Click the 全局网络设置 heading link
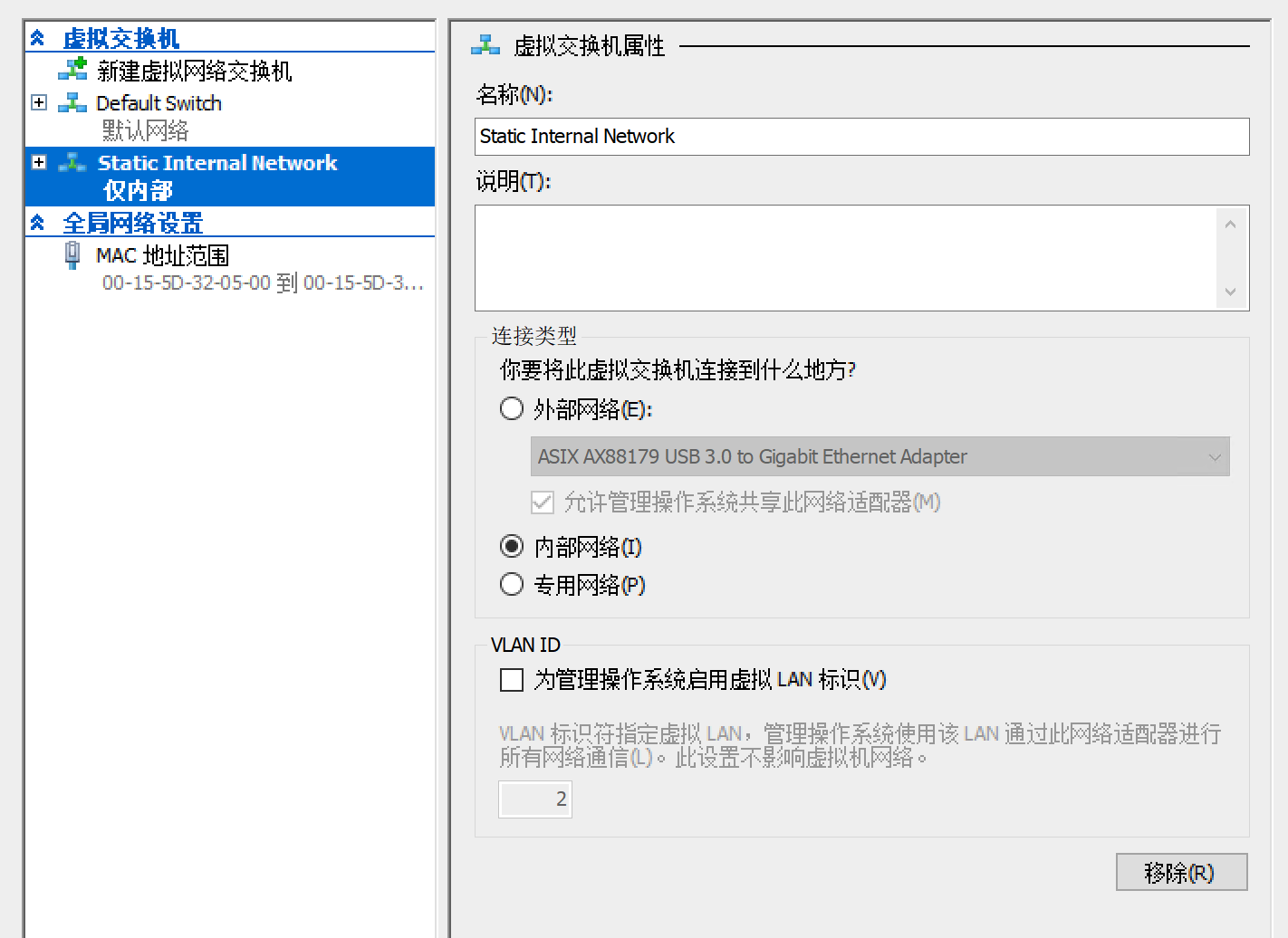 [133, 223]
